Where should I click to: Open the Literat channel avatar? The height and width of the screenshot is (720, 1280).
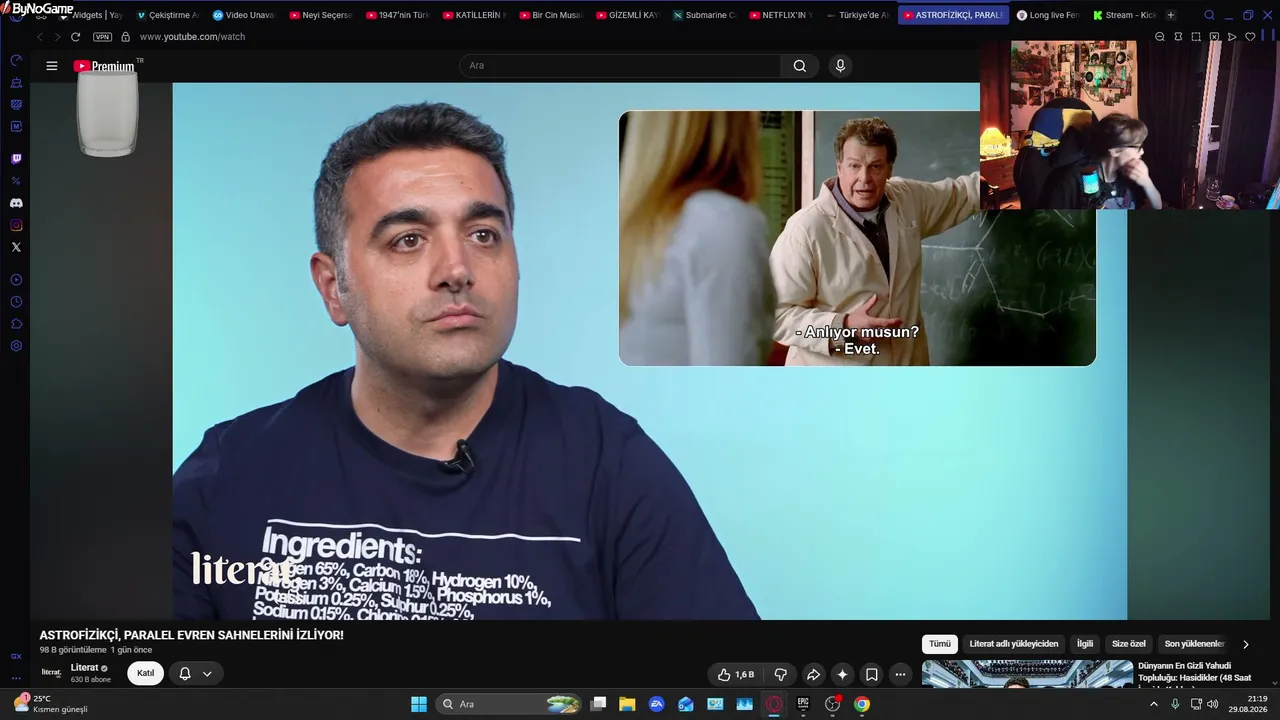[51, 673]
